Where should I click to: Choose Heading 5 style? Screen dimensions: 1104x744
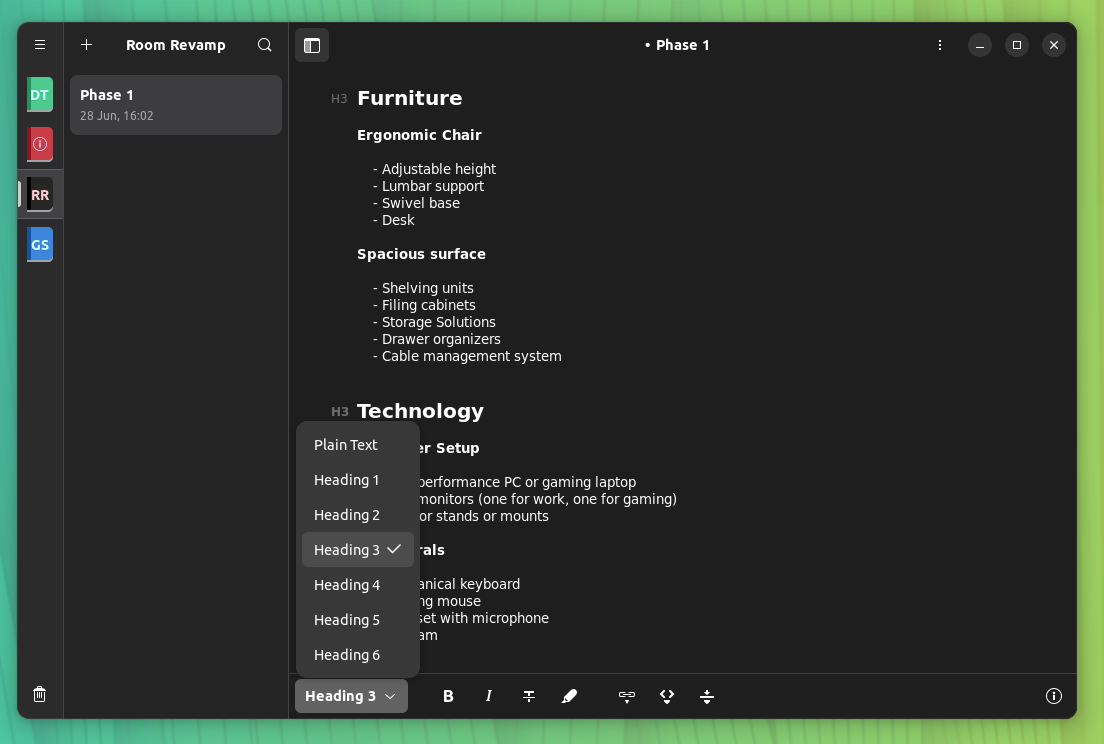pyautogui.click(x=358, y=620)
